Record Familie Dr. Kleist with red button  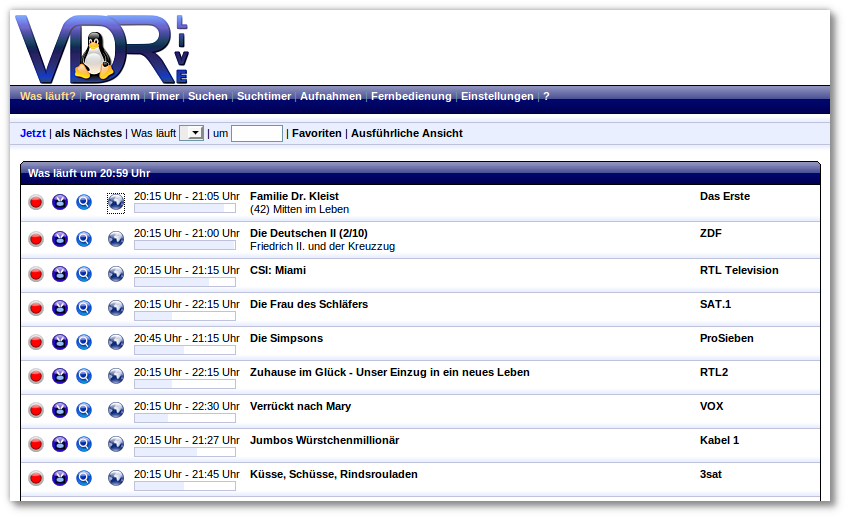point(36,203)
